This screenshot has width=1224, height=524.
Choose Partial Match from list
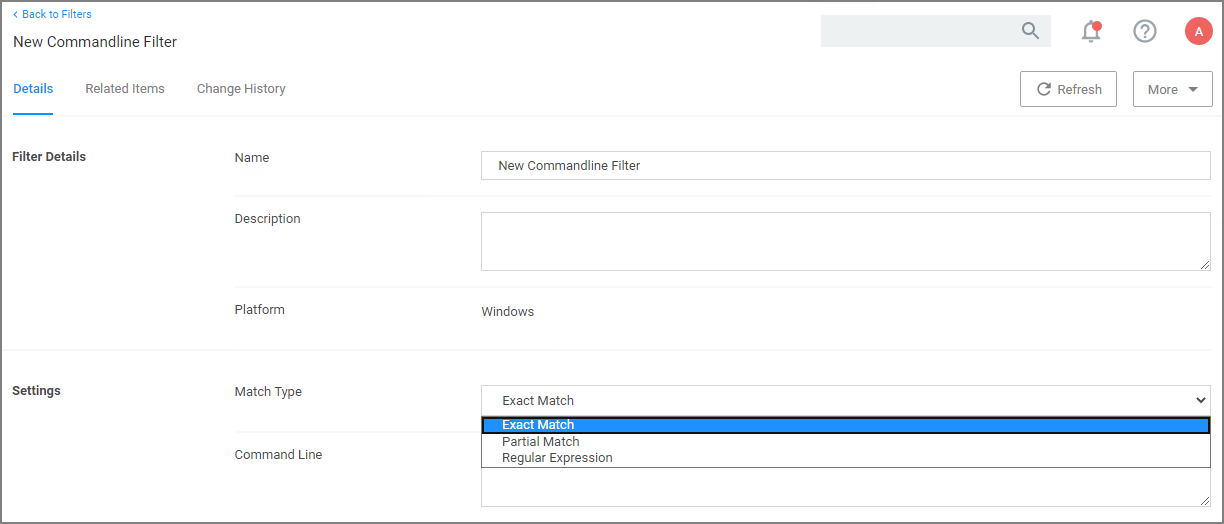tap(541, 442)
